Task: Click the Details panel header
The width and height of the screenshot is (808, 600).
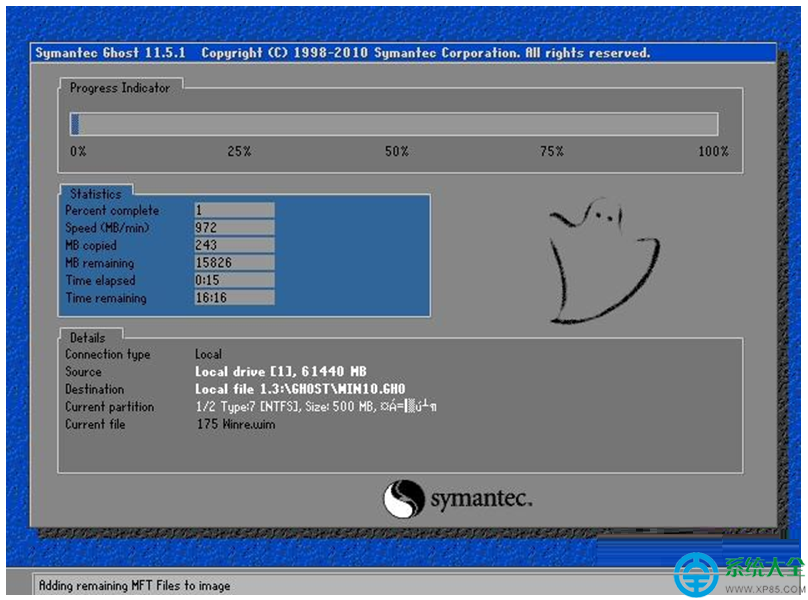Action: click(x=88, y=338)
